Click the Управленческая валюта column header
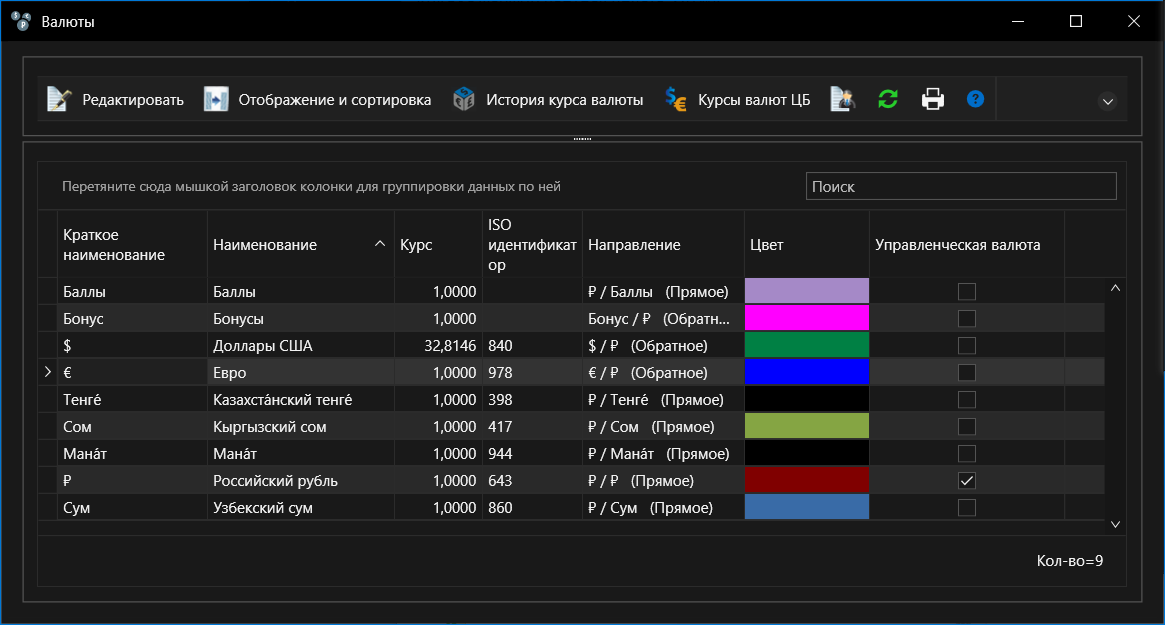The image size is (1165, 625). click(x=967, y=245)
